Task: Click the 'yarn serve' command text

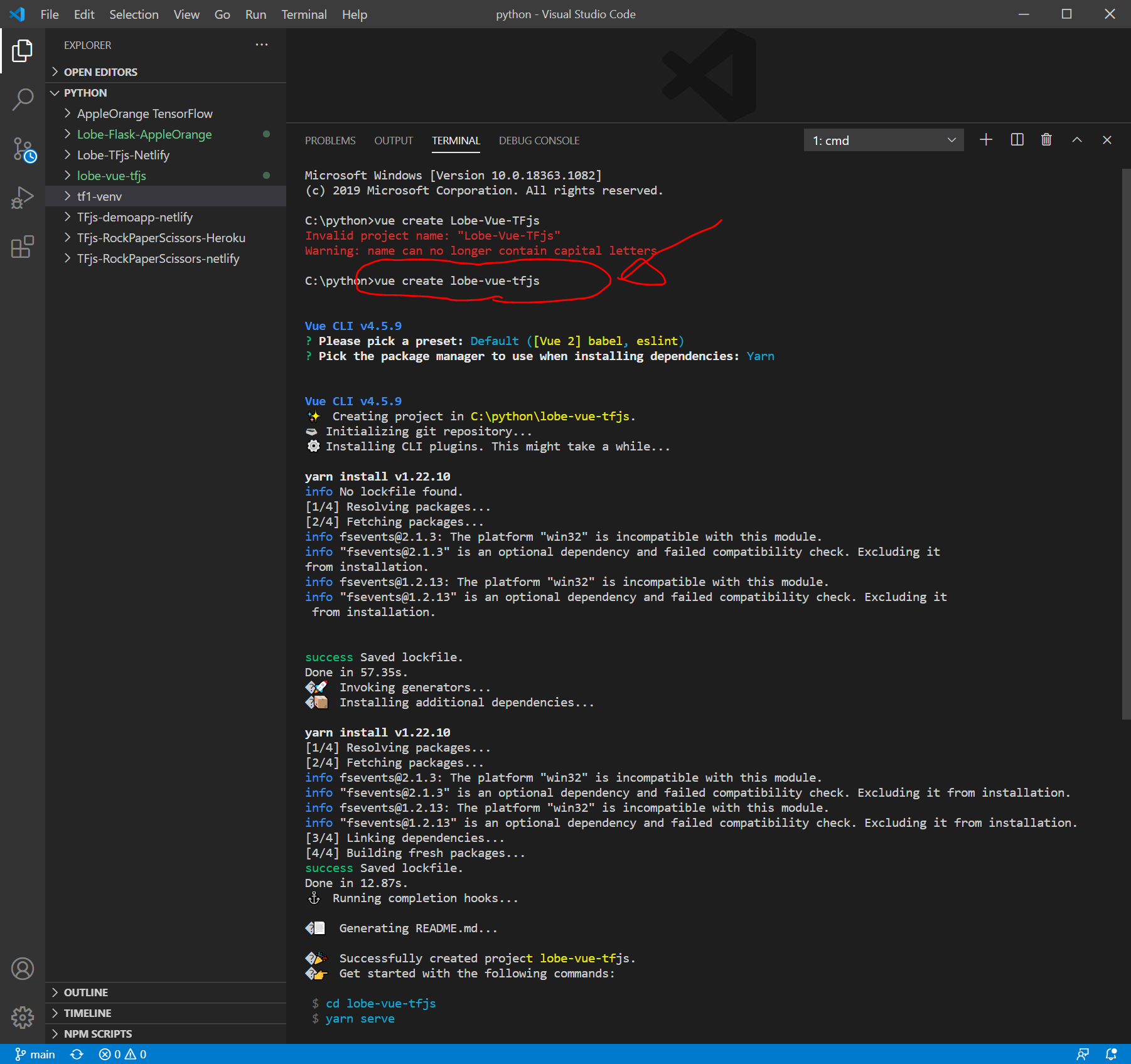Action: pos(360,1019)
